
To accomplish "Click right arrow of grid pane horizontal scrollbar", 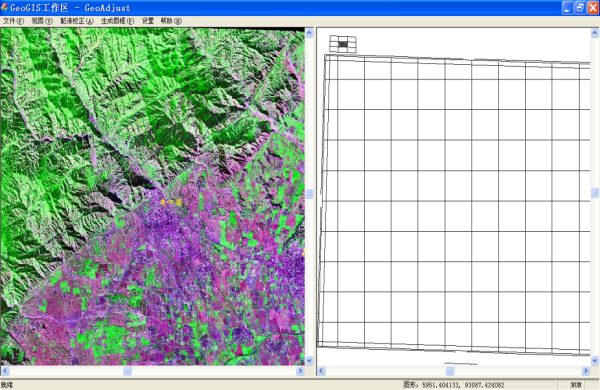I will (585, 370).
